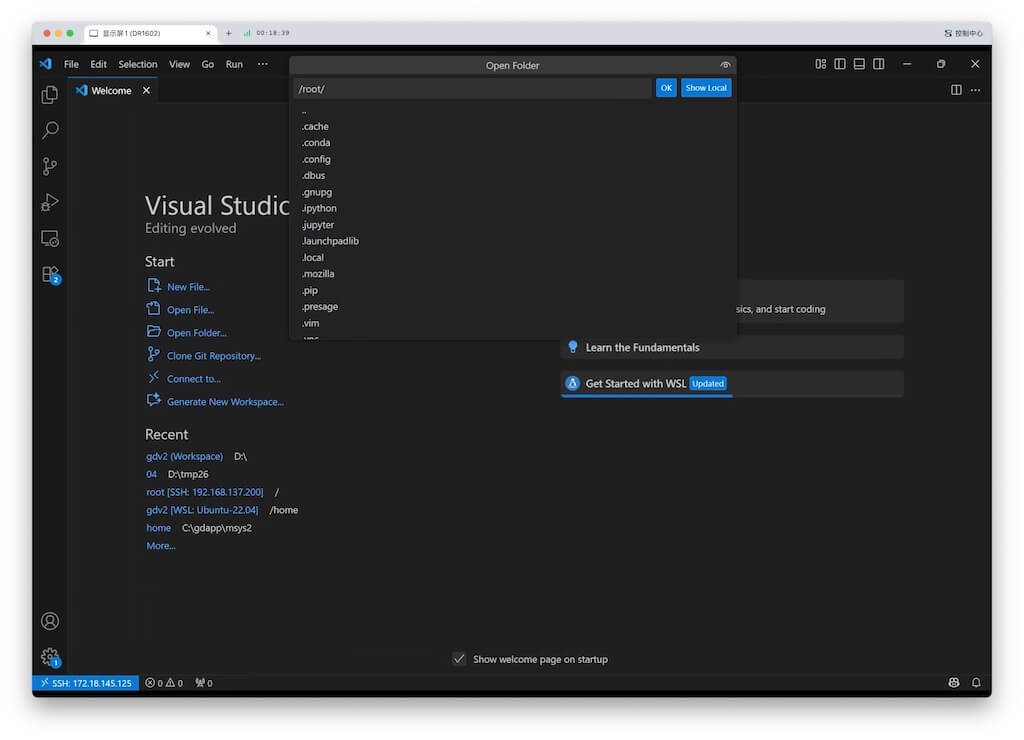Select the Welcome tab
The width and height of the screenshot is (1024, 740).
110,90
